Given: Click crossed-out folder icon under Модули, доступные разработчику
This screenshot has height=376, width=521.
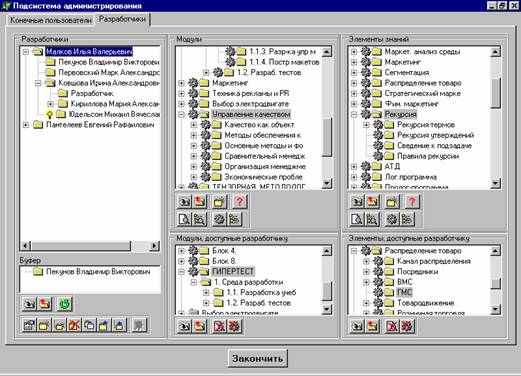Looking at the screenshot, I should point(219,326).
